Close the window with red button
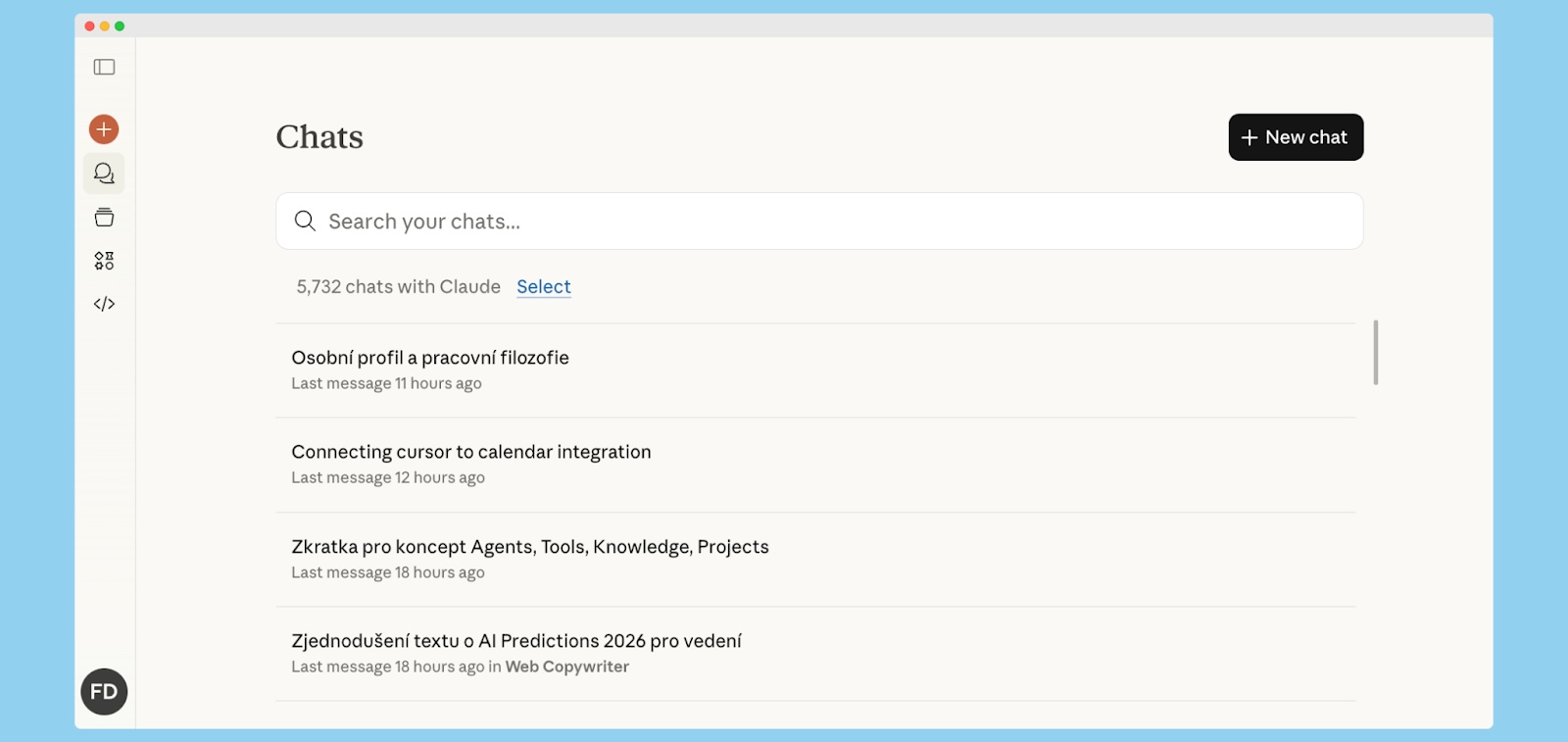The height and width of the screenshot is (742, 1568). tap(90, 26)
